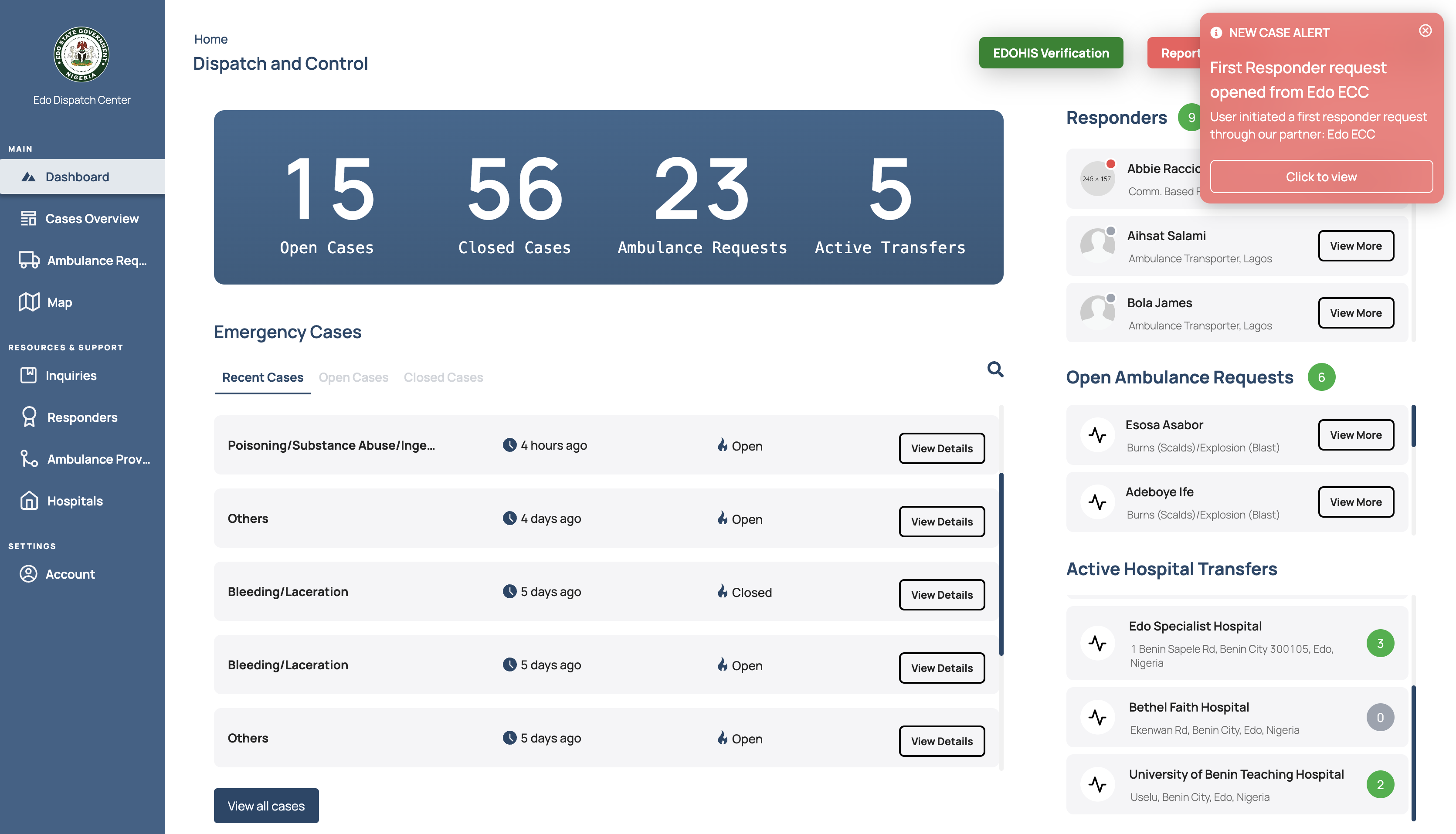Screen dimensions: 1456x834
Task: Open the Hospitals sidebar item
Action: pyautogui.click(x=75, y=501)
